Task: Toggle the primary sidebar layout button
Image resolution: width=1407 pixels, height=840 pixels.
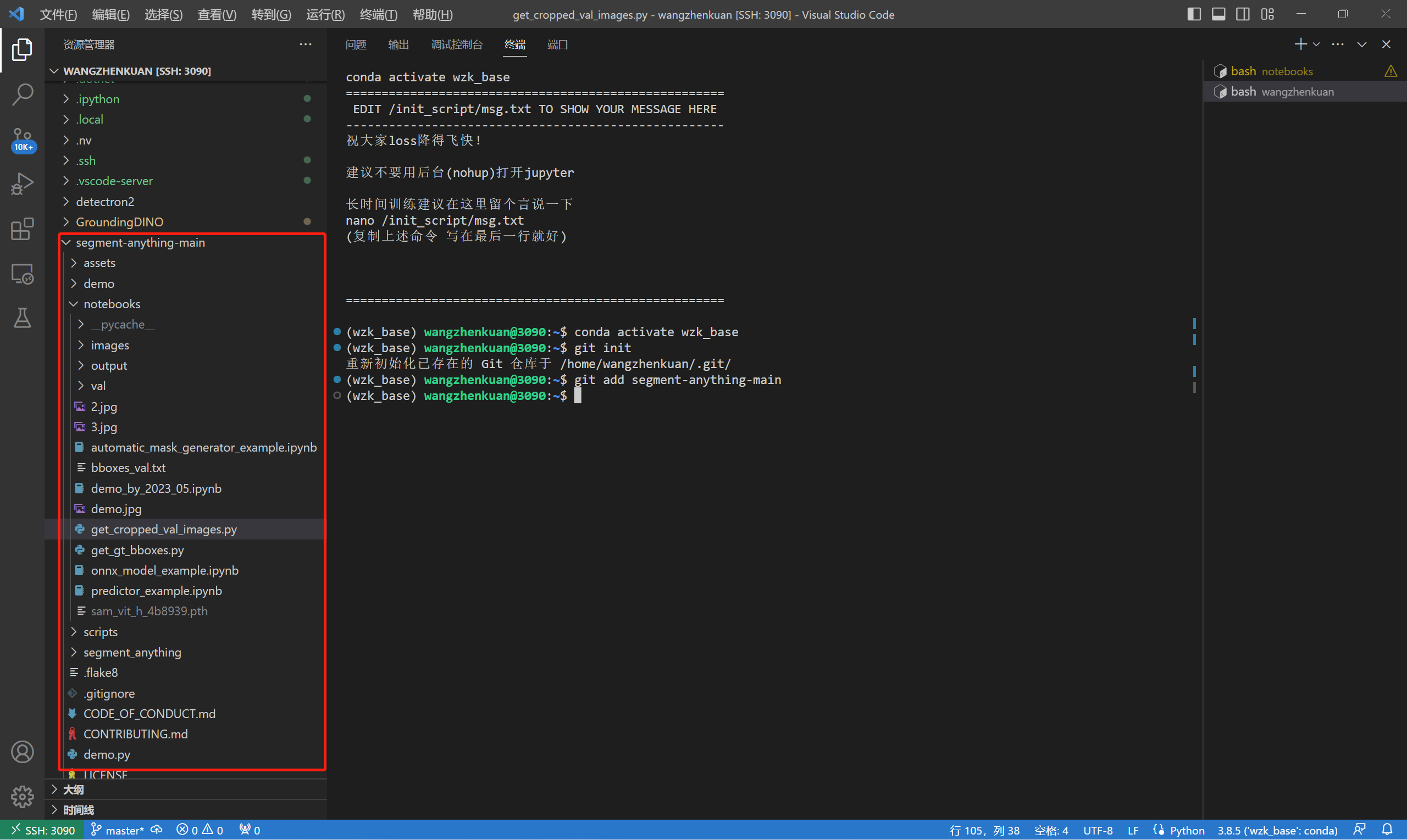Action: coord(1194,14)
